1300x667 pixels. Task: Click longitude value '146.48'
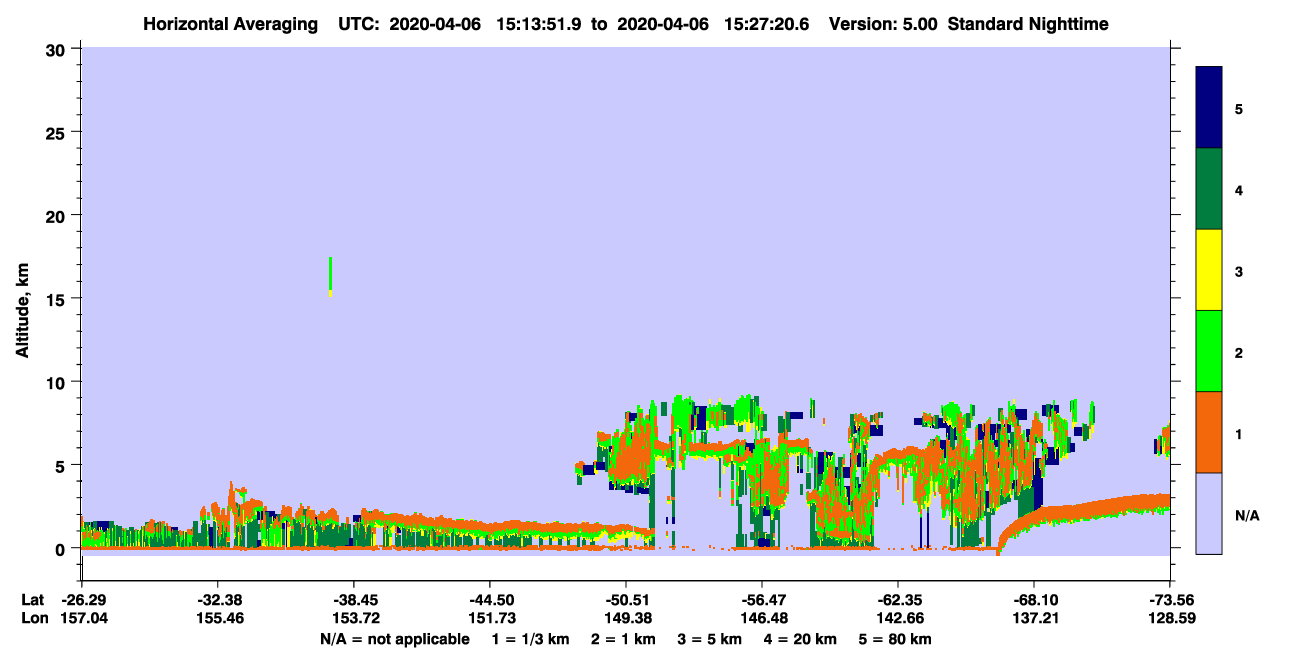point(762,619)
